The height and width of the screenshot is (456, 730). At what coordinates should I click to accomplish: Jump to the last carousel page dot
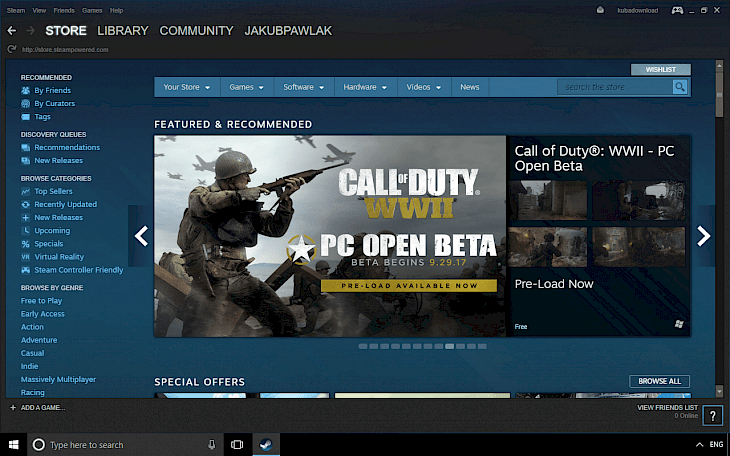(x=482, y=346)
